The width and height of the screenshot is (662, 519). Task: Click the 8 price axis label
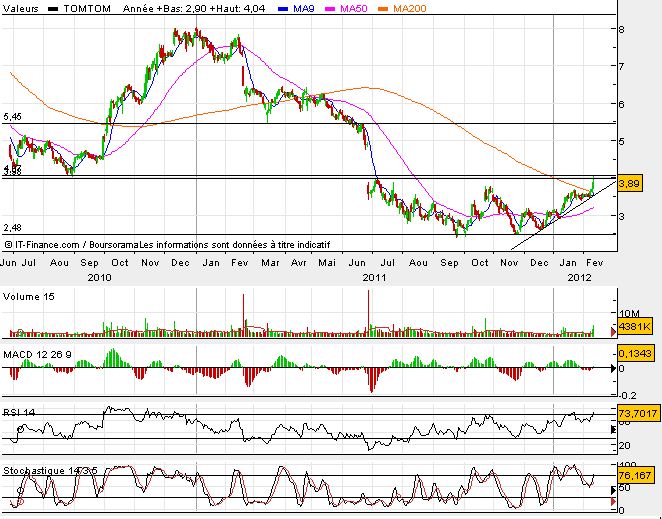(622, 29)
